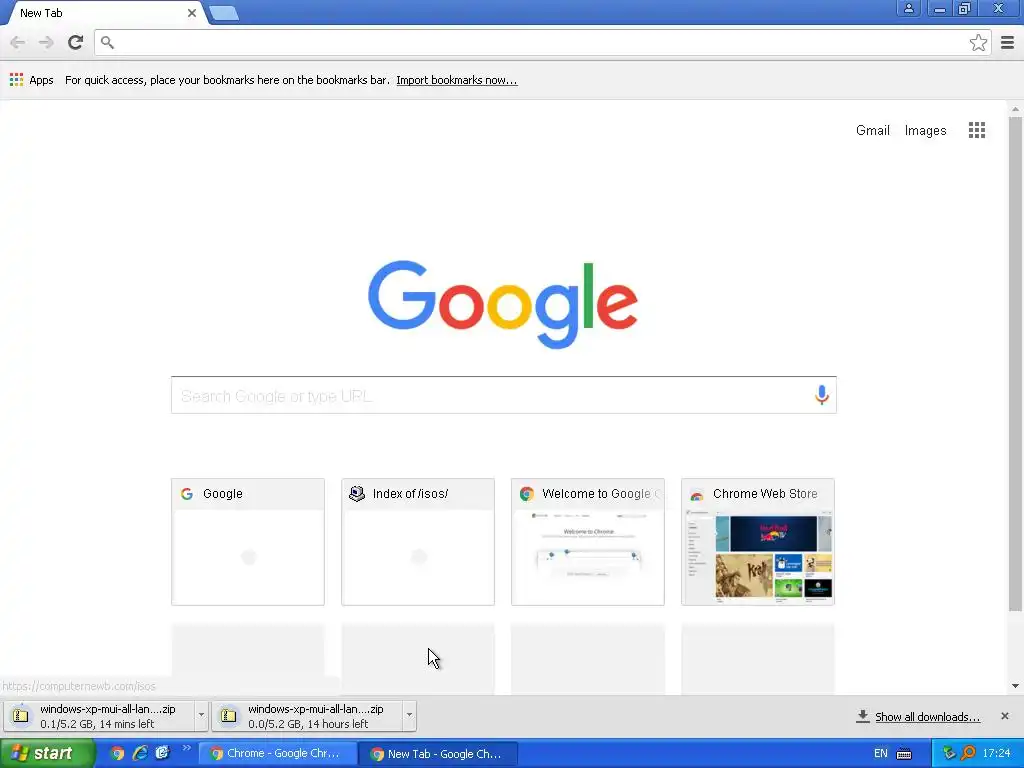Screen dimensions: 1024x768
Task: Open Images link
Action: pyautogui.click(x=925, y=131)
